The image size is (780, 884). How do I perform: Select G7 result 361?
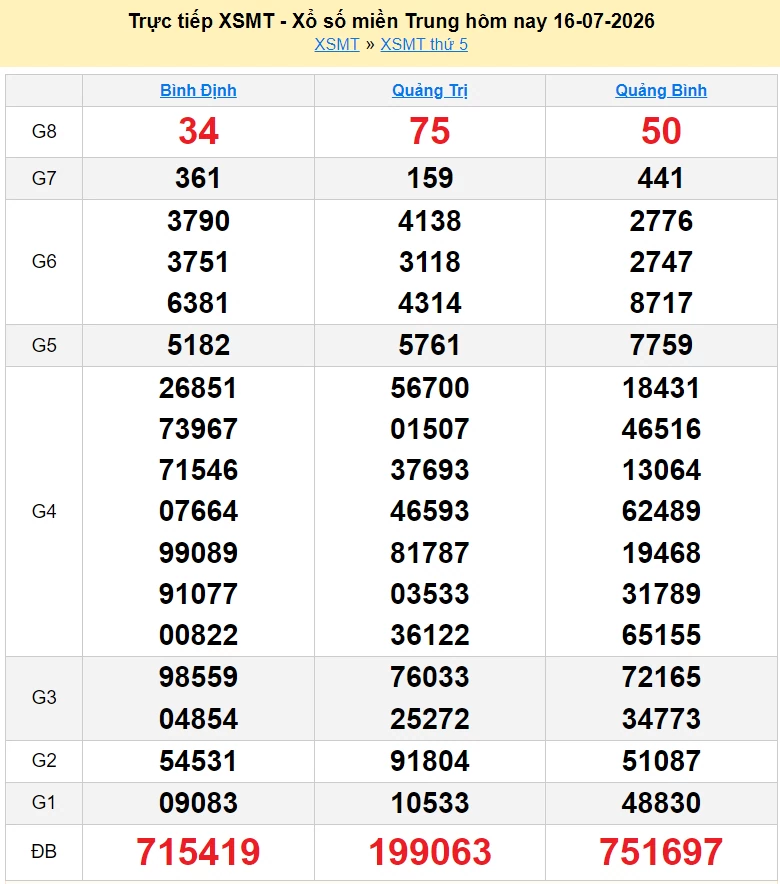point(198,178)
